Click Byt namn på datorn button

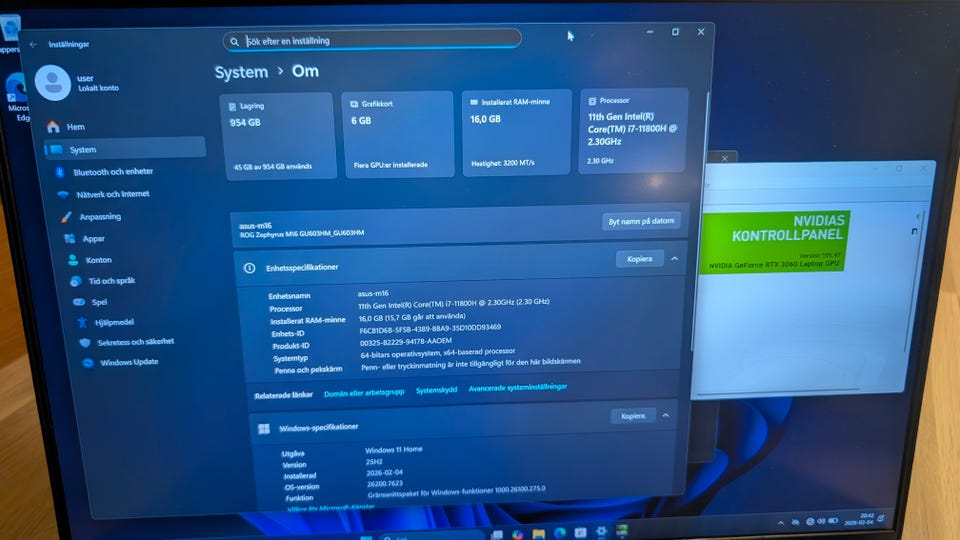click(x=641, y=221)
